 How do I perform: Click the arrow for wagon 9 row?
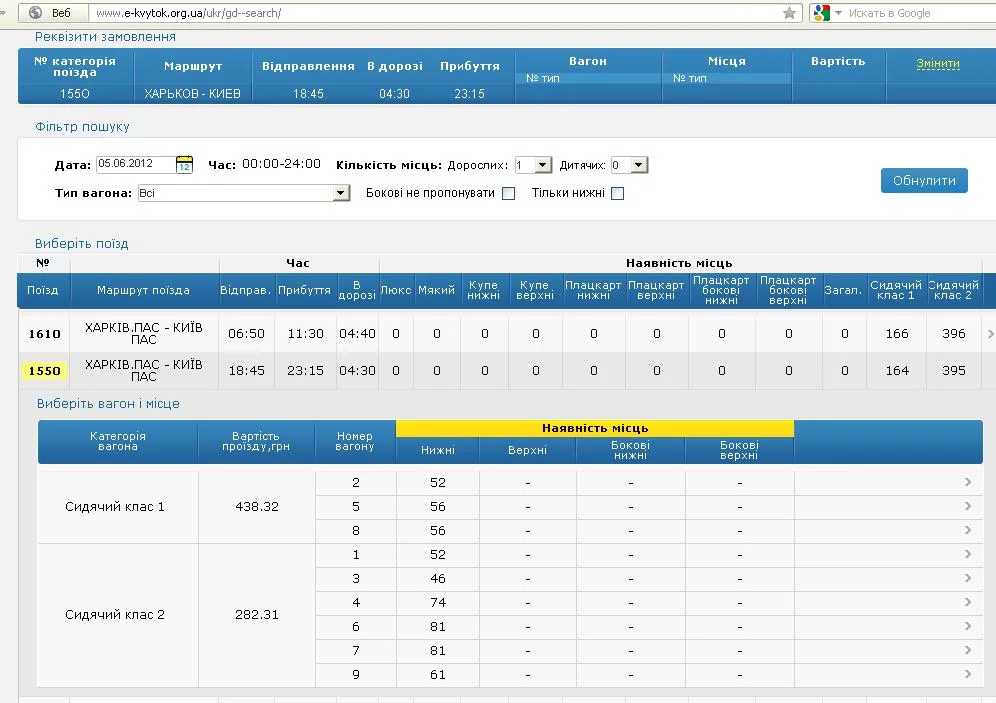click(968, 675)
